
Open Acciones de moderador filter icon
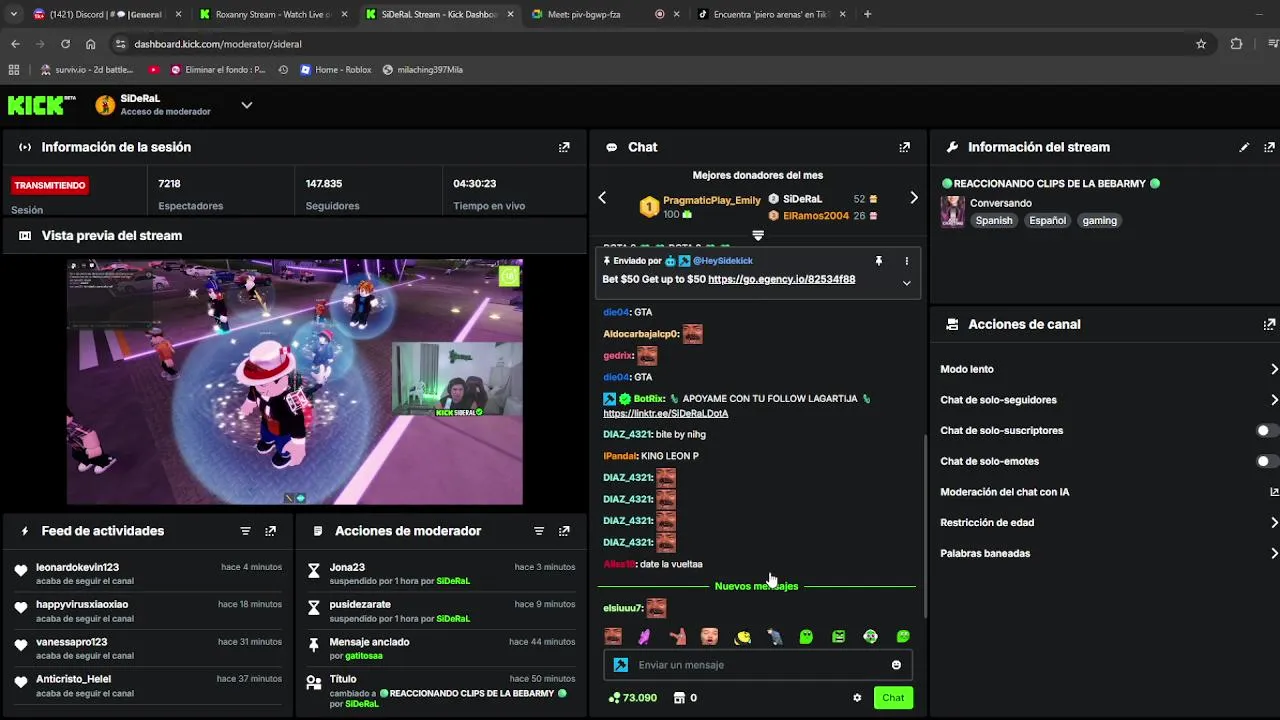tap(539, 531)
